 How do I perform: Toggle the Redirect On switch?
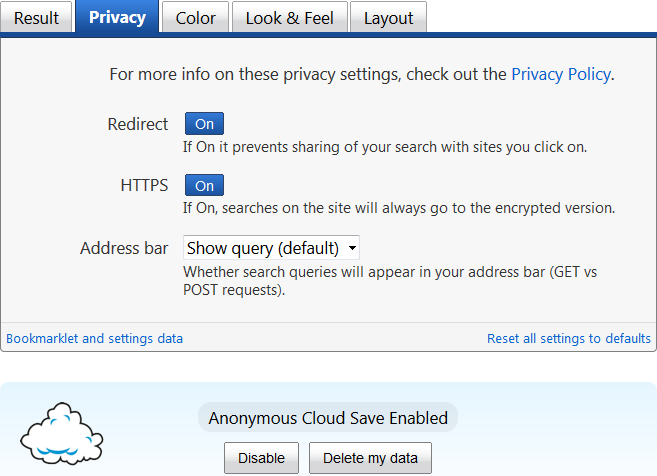(x=204, y=124)
